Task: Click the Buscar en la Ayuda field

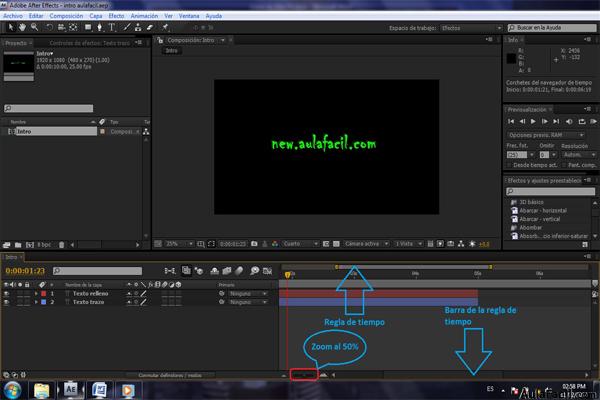Action: click(x=551, y=28)
